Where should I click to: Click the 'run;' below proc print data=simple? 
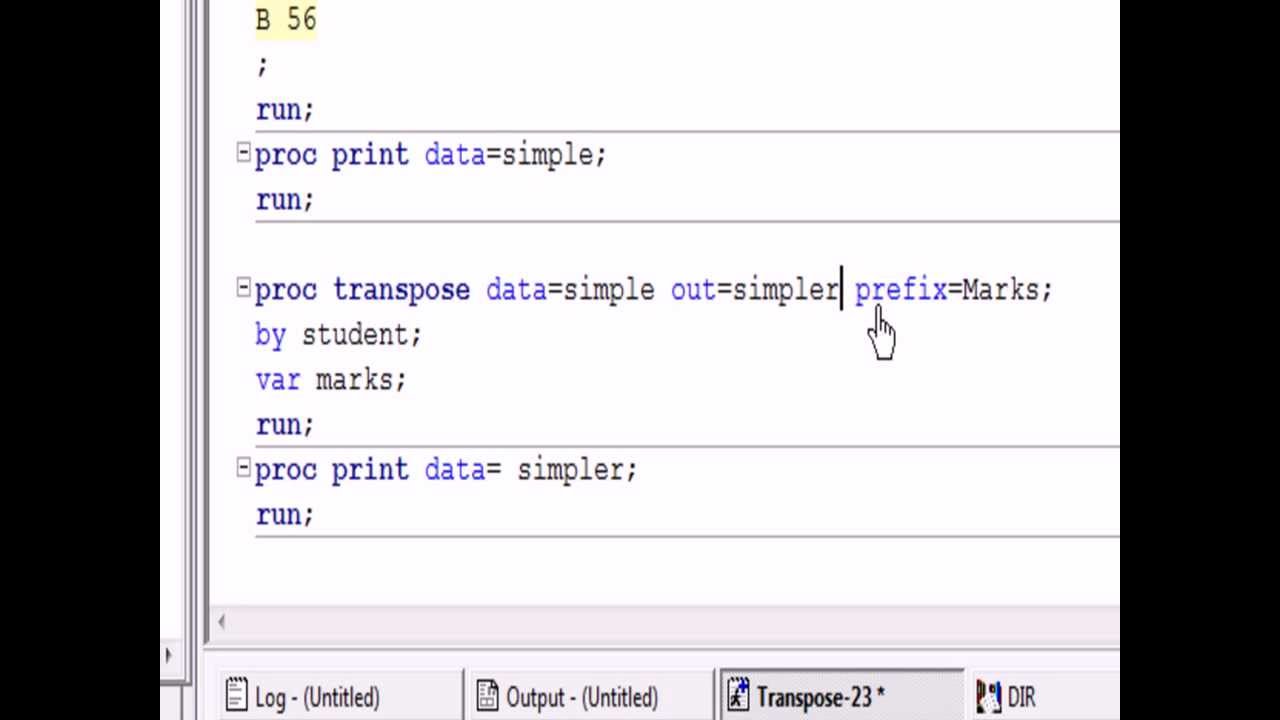[x=285, y=200]
